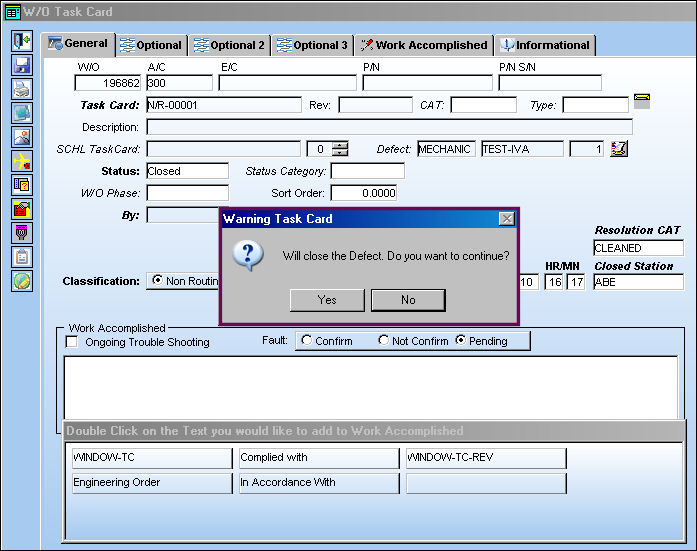
Task: Click the A/C field showing 300
Action: 180,83
